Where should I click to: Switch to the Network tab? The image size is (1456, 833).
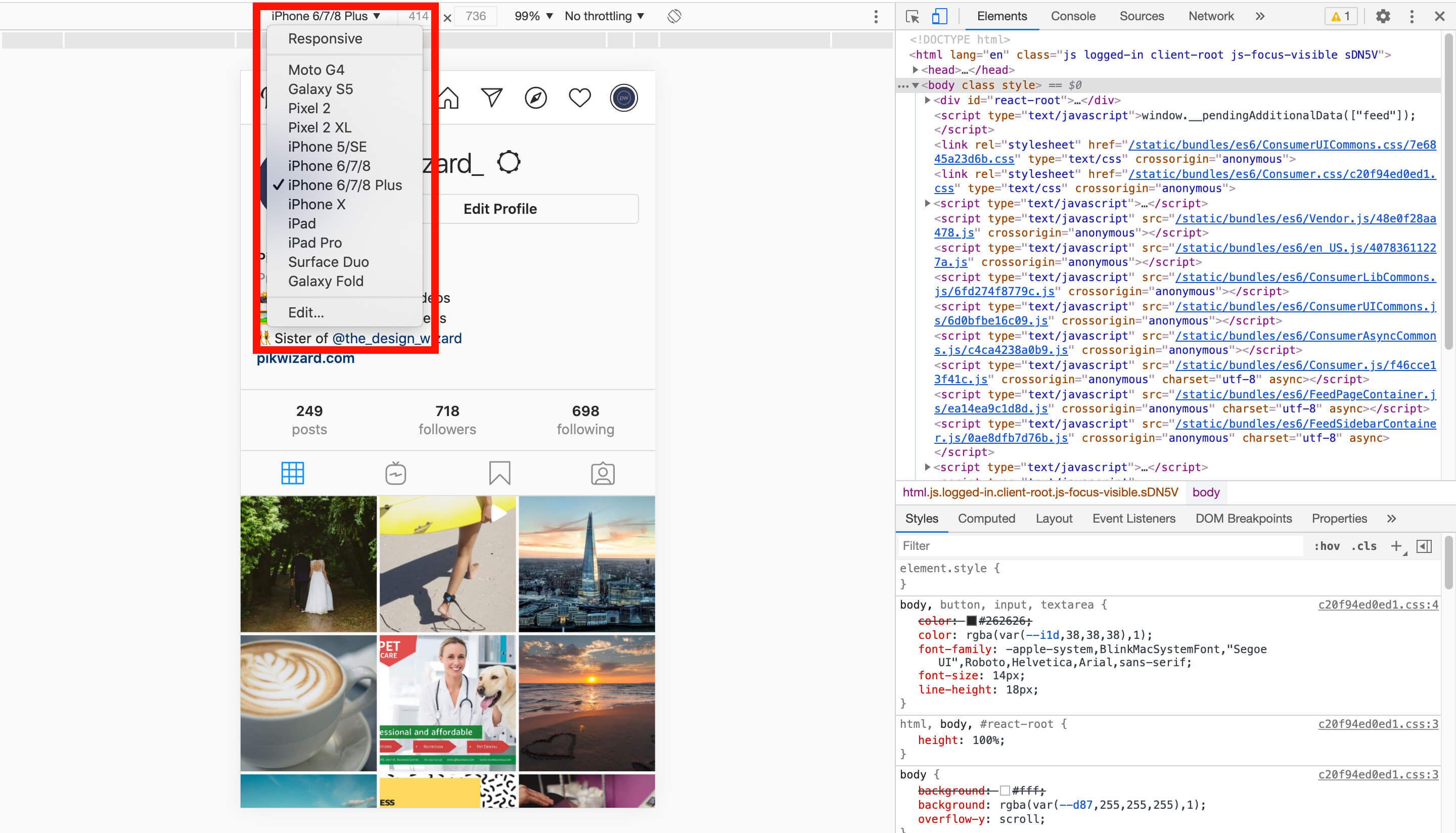point(1211,16)
